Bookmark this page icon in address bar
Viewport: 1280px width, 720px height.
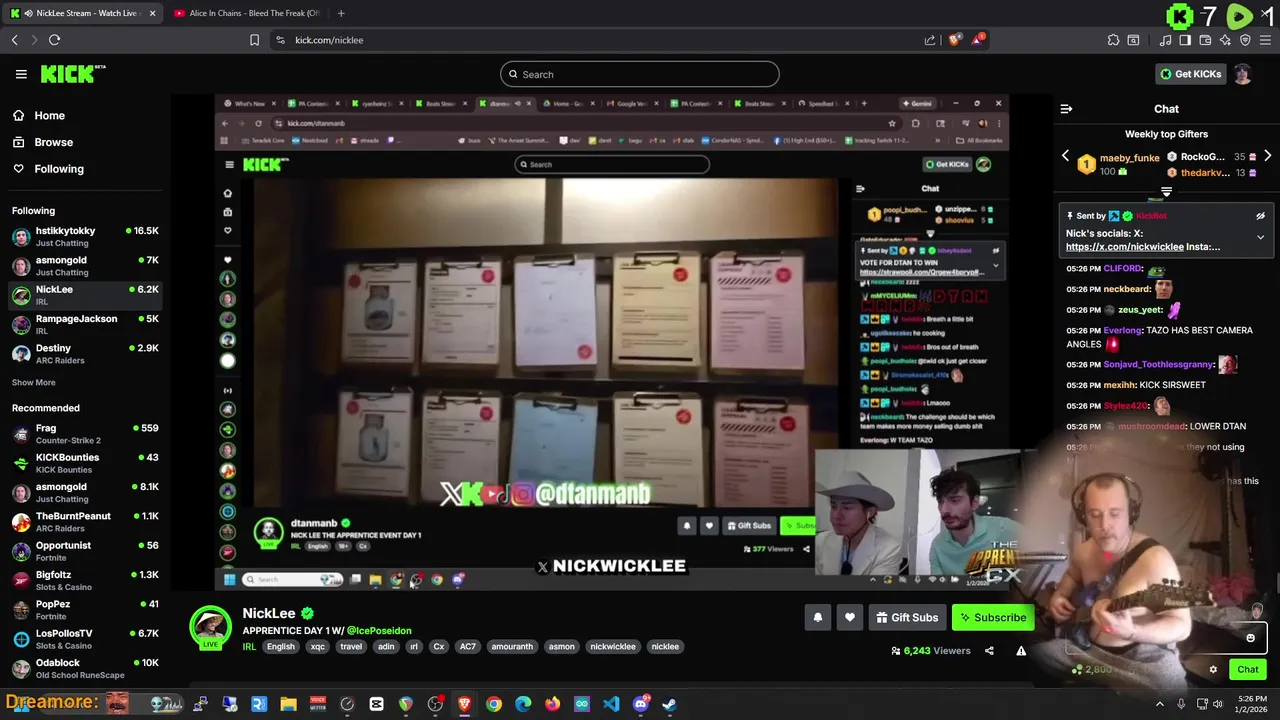[254, 40]
